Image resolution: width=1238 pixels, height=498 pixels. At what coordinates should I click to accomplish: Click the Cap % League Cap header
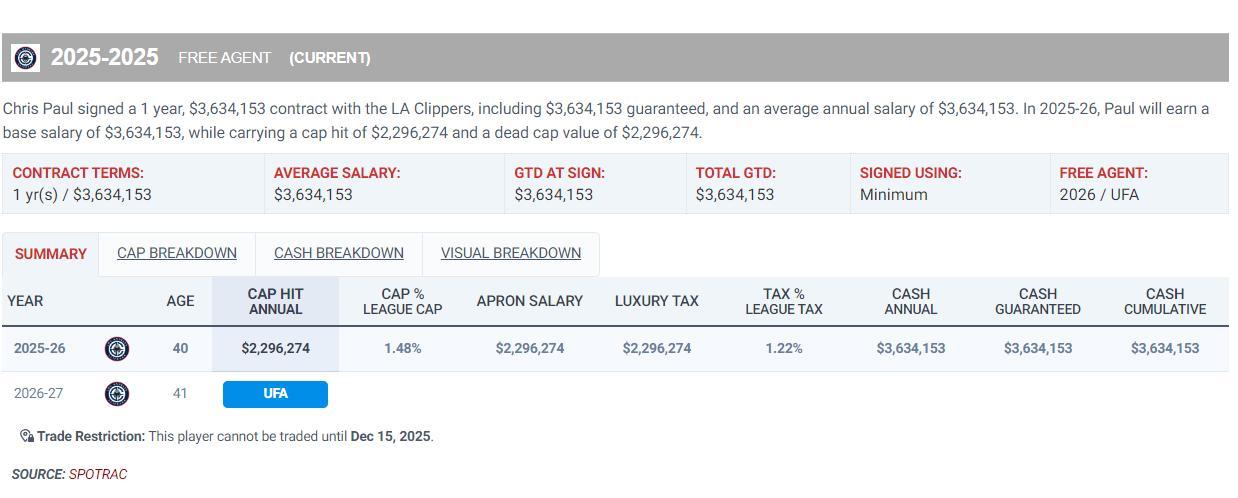click(402, 301)
